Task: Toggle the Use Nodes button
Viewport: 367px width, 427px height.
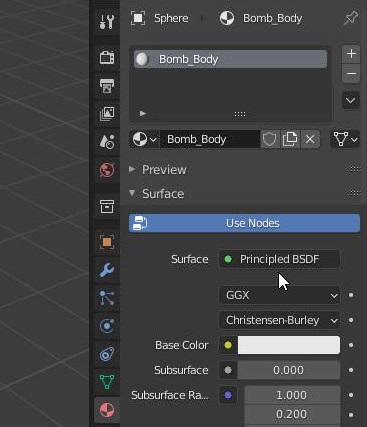Action: tap(244, 223)
